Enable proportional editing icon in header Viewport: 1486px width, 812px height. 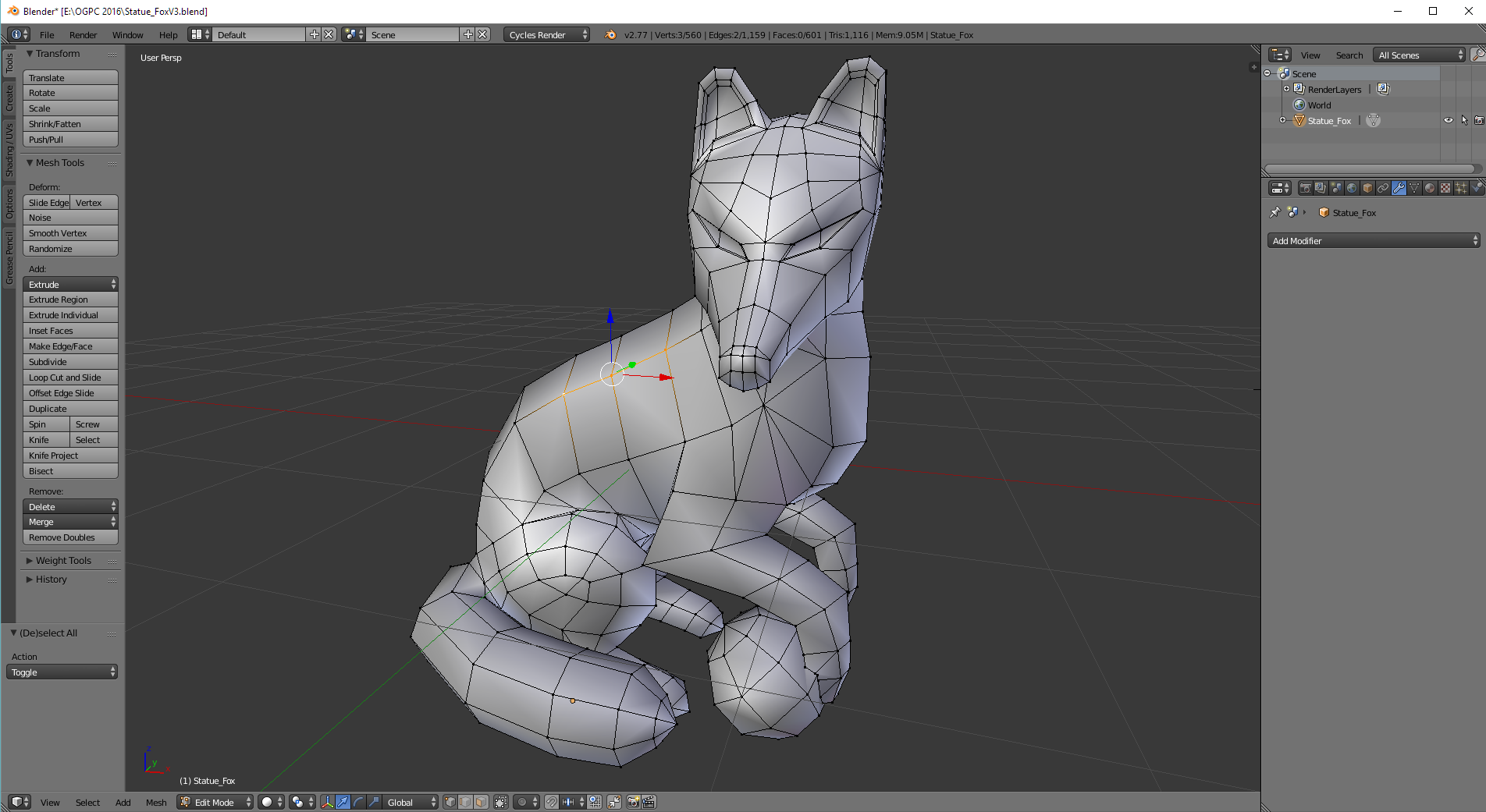click(521, 802)
